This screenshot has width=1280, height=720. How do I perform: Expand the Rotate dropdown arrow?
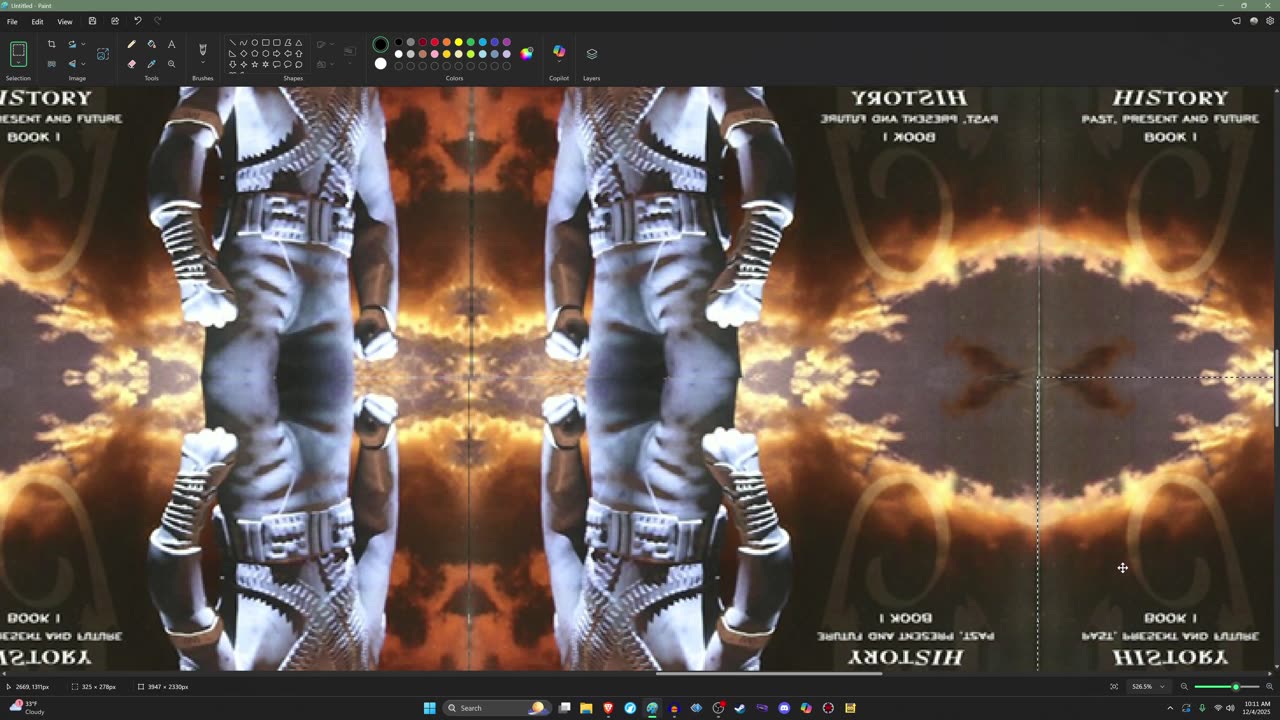click(83, 44)
